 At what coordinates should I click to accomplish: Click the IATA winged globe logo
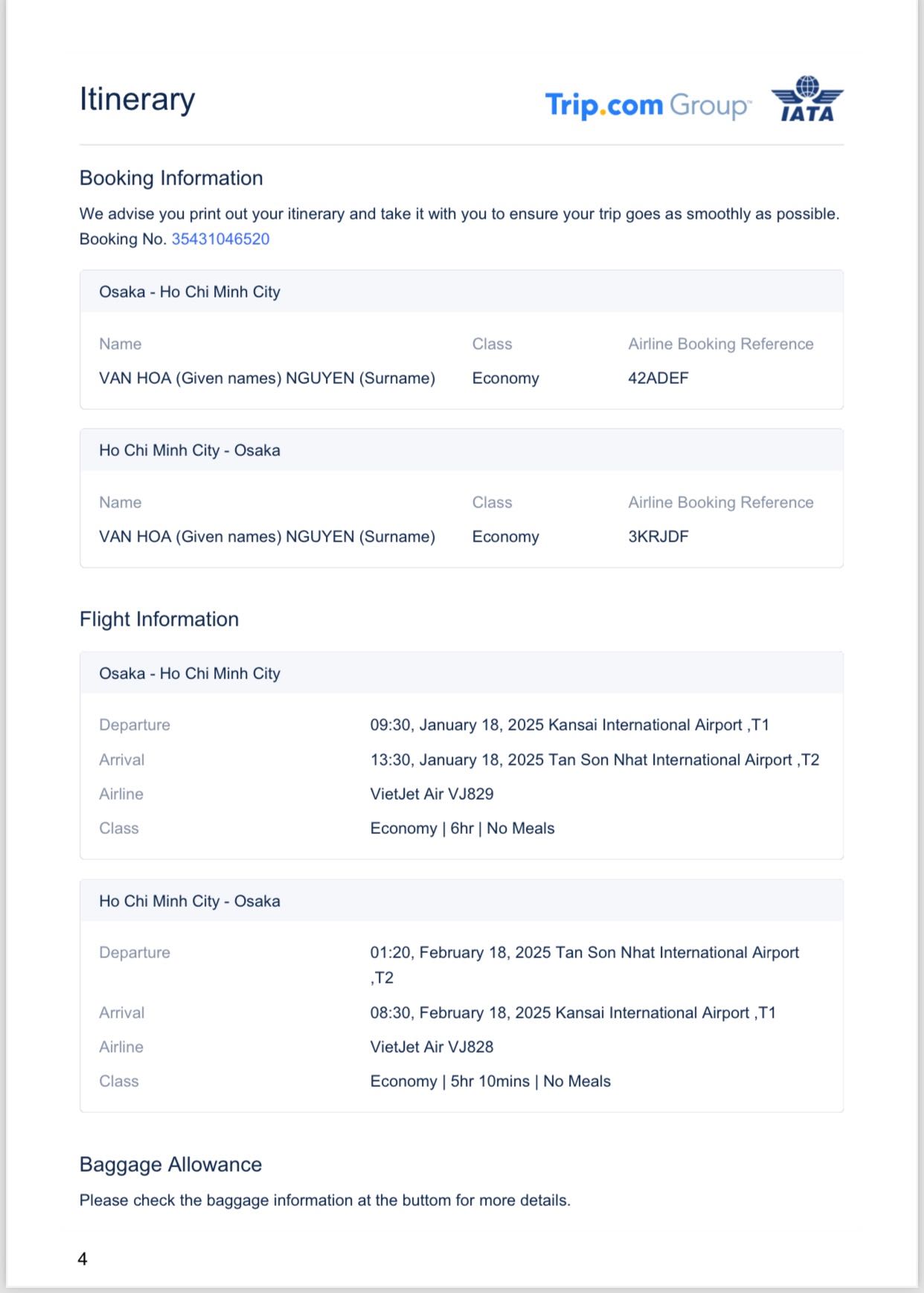click(807, 99)
